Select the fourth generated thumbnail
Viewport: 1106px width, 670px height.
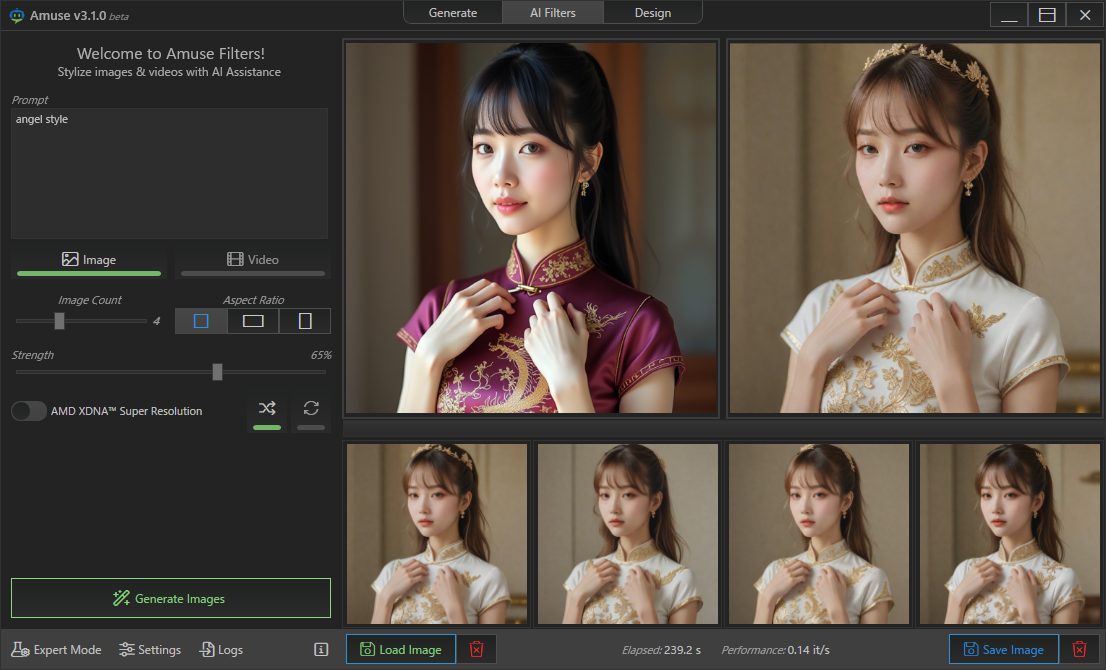(x=1010, y=534)
